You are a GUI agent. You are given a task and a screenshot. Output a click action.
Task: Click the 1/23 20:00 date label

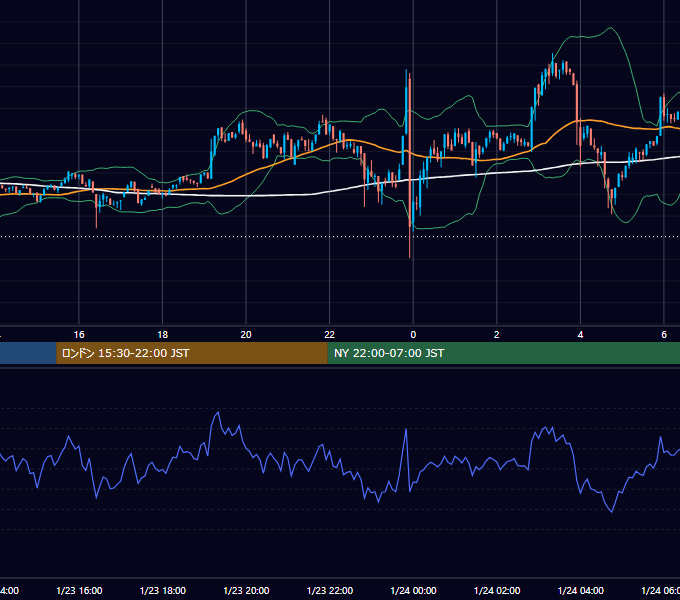(x=246, y=590)
